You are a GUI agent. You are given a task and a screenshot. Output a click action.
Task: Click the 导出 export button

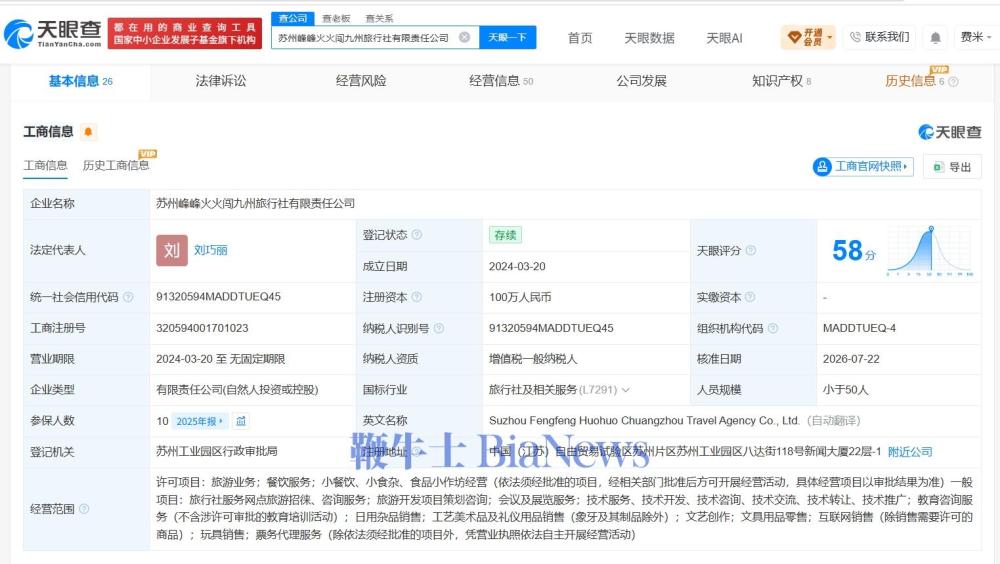tap(952, 167)
